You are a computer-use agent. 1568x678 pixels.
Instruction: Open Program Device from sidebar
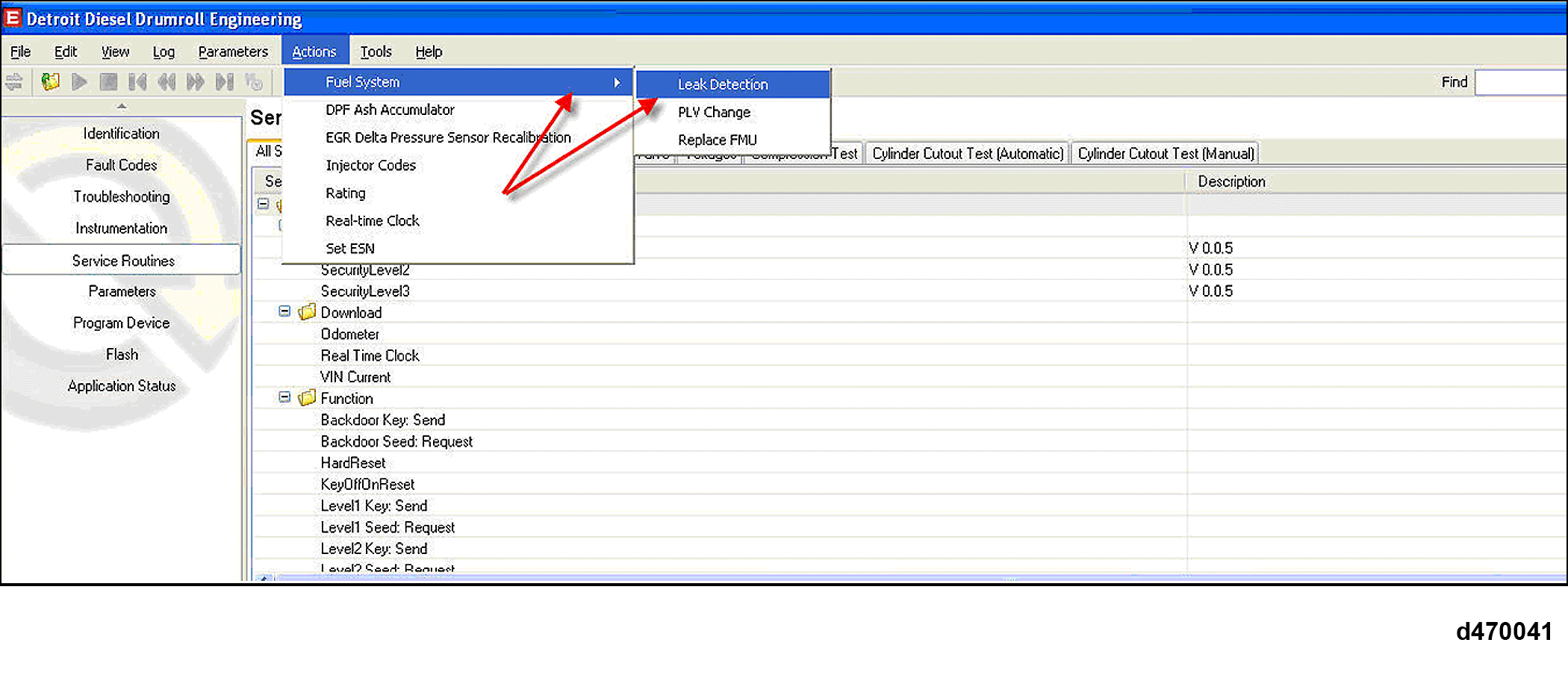pyautogui.click(x=121, y=323)
